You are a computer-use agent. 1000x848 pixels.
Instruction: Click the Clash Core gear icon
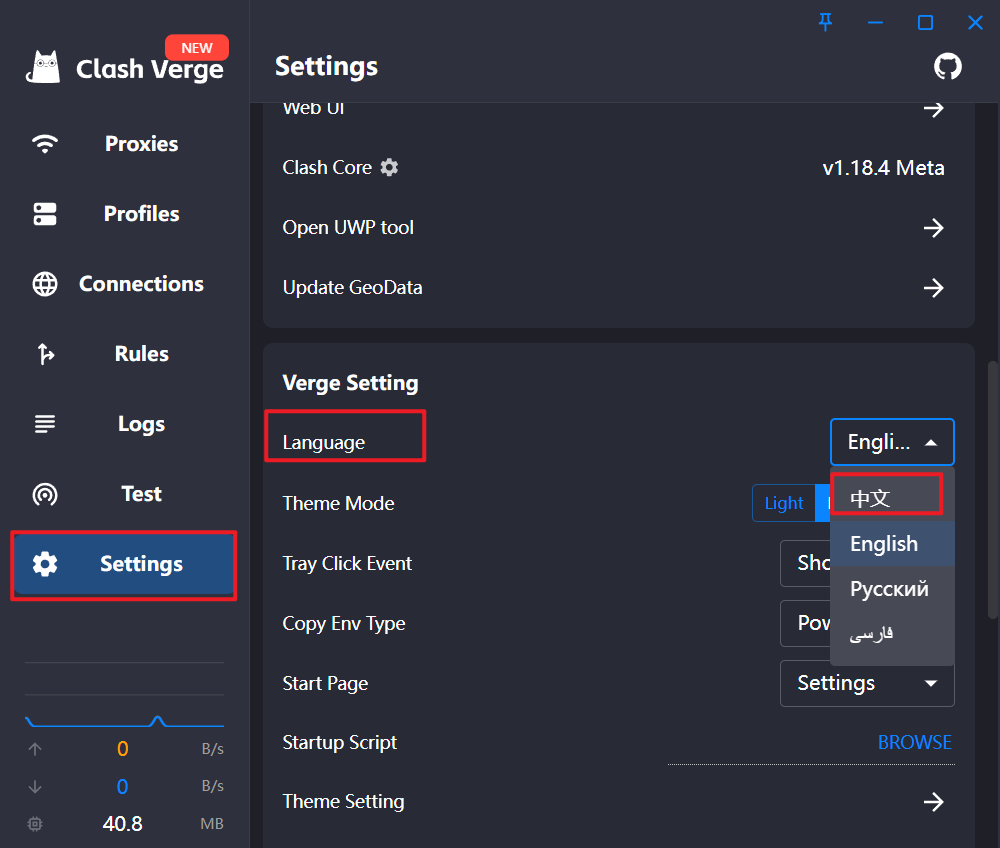pos(389,167)
